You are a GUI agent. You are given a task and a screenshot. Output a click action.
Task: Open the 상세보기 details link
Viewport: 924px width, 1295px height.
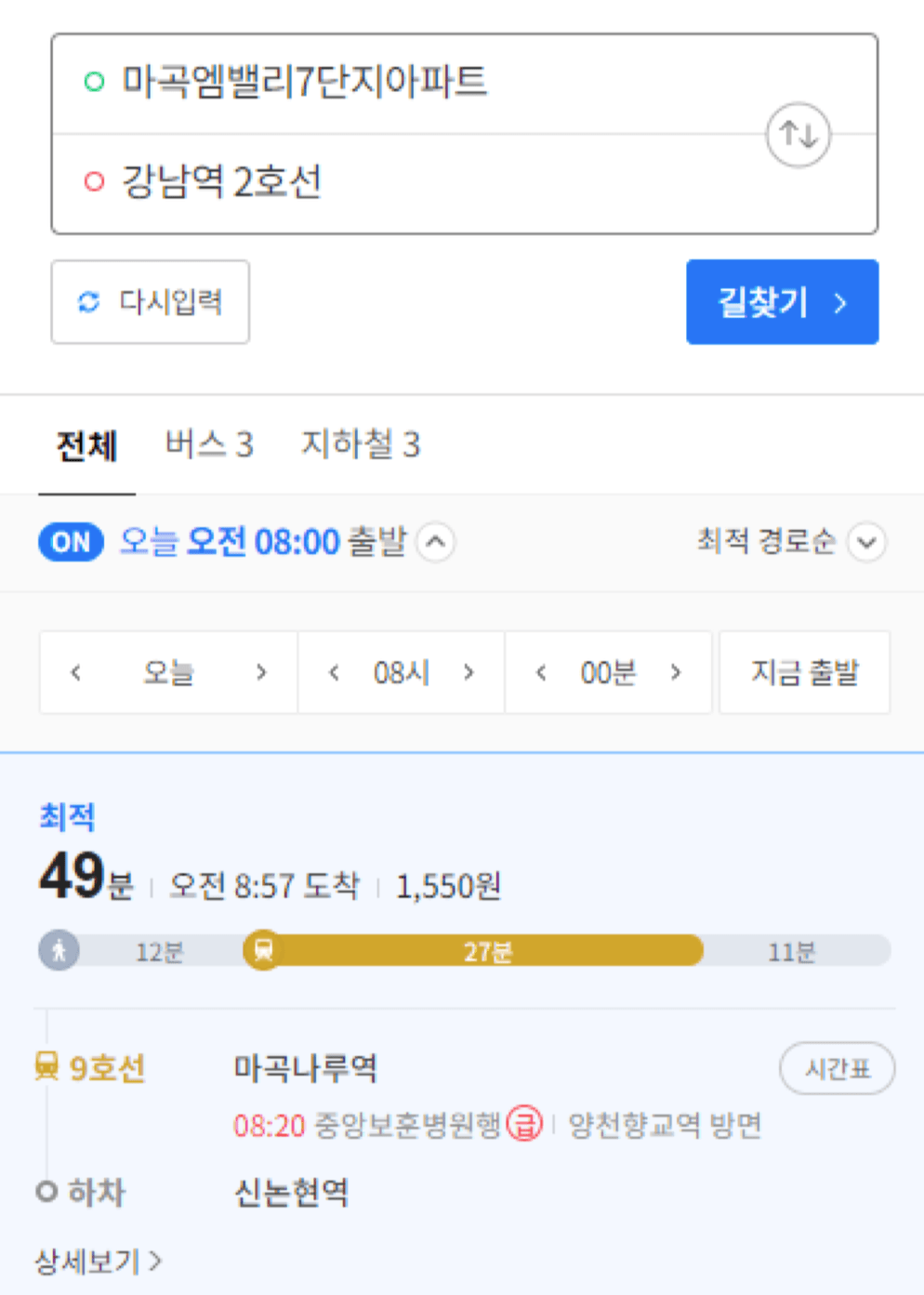coord(99,1262)
